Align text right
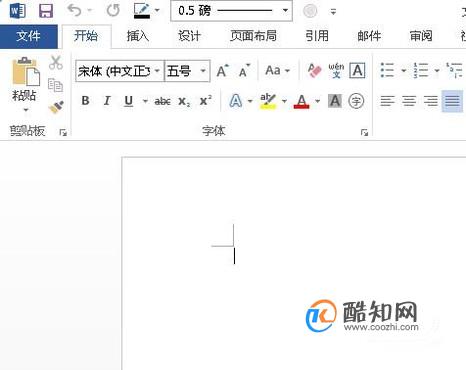This screenshot has height=370, width=466. pos(431,101)
